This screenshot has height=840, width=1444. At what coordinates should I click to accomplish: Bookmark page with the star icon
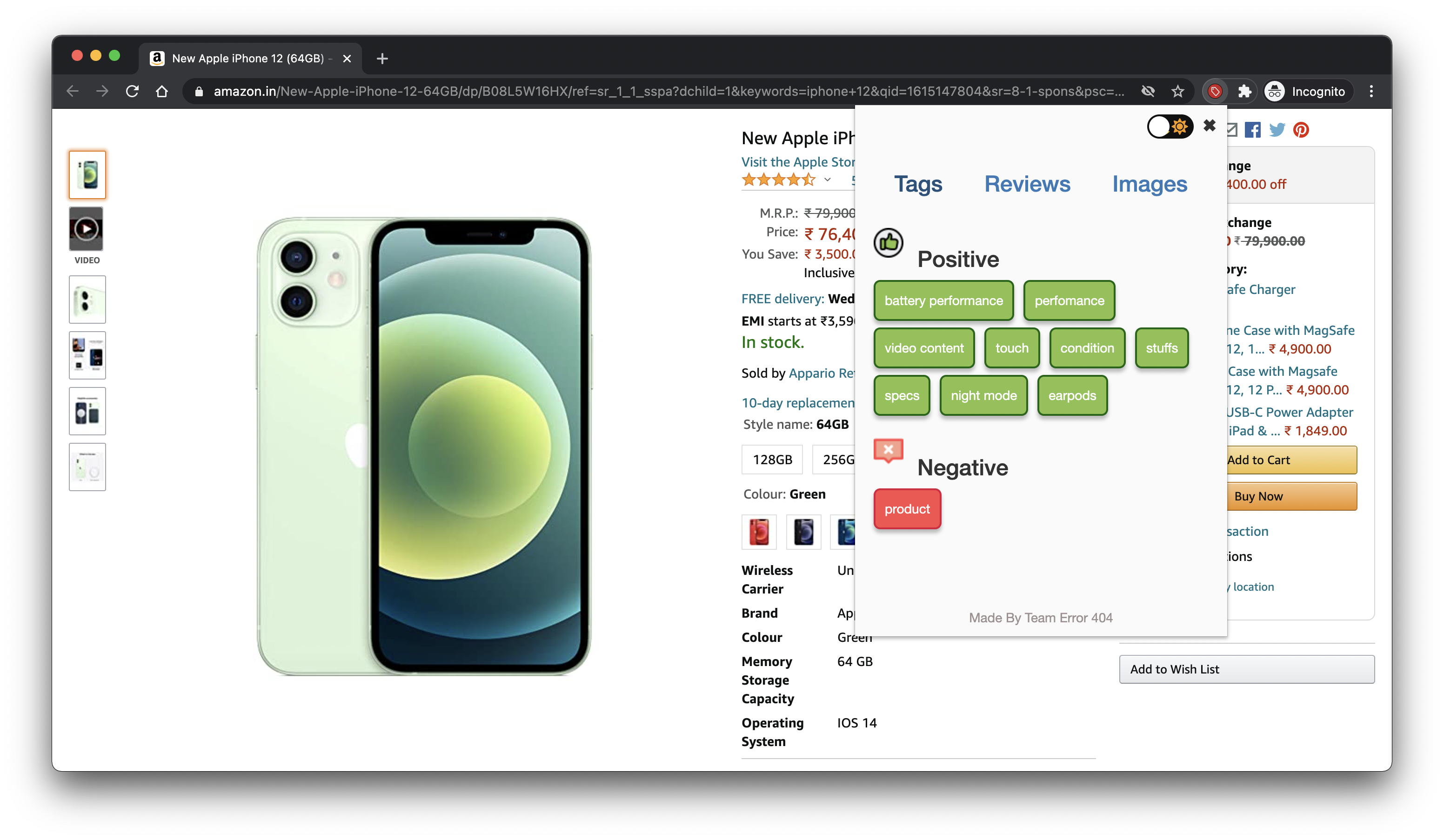[1177, 91]
